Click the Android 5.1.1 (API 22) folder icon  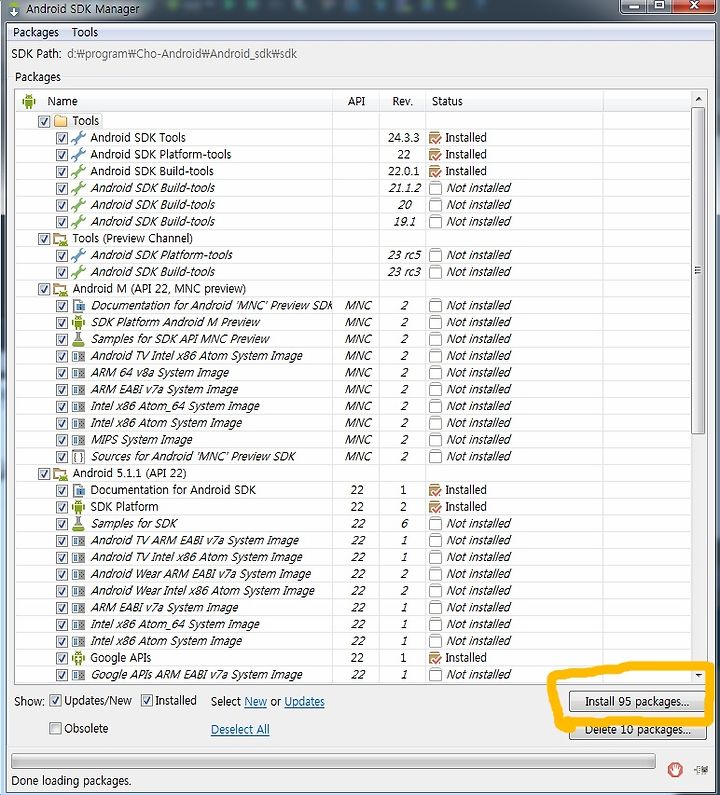60,474
